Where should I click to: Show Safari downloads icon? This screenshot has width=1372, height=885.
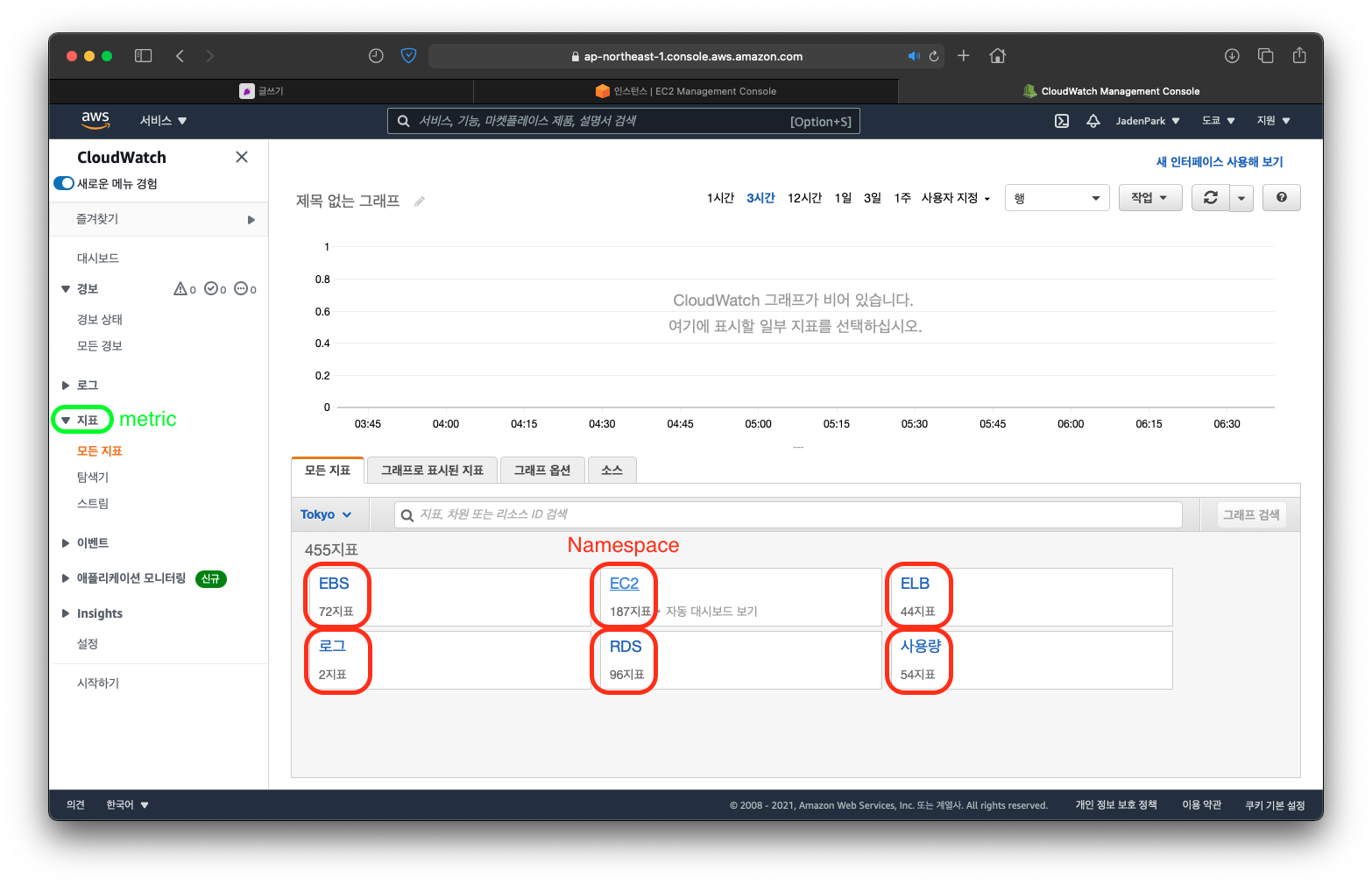tap(1232, 56)
